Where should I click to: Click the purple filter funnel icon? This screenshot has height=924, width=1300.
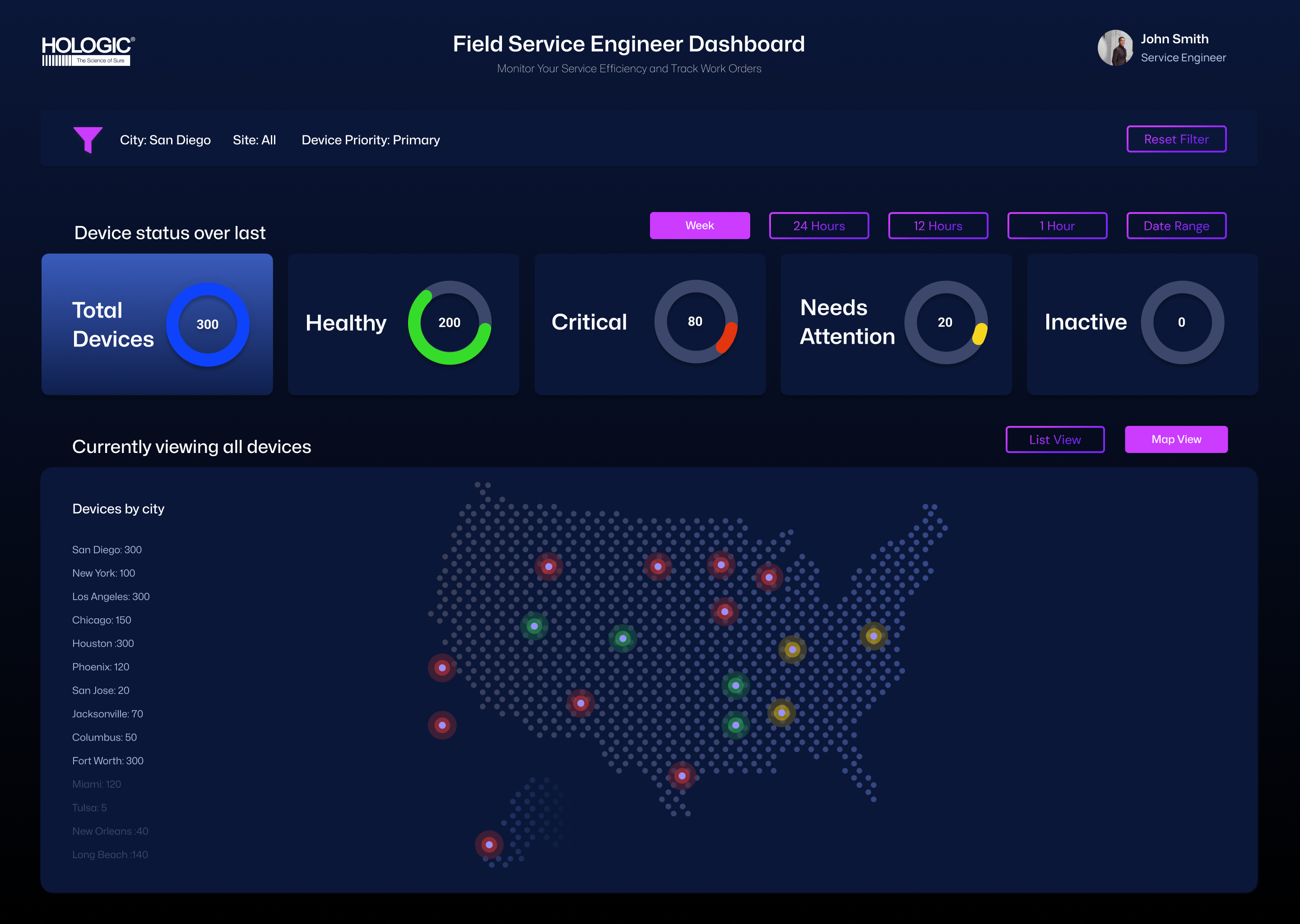pos(88,139)
